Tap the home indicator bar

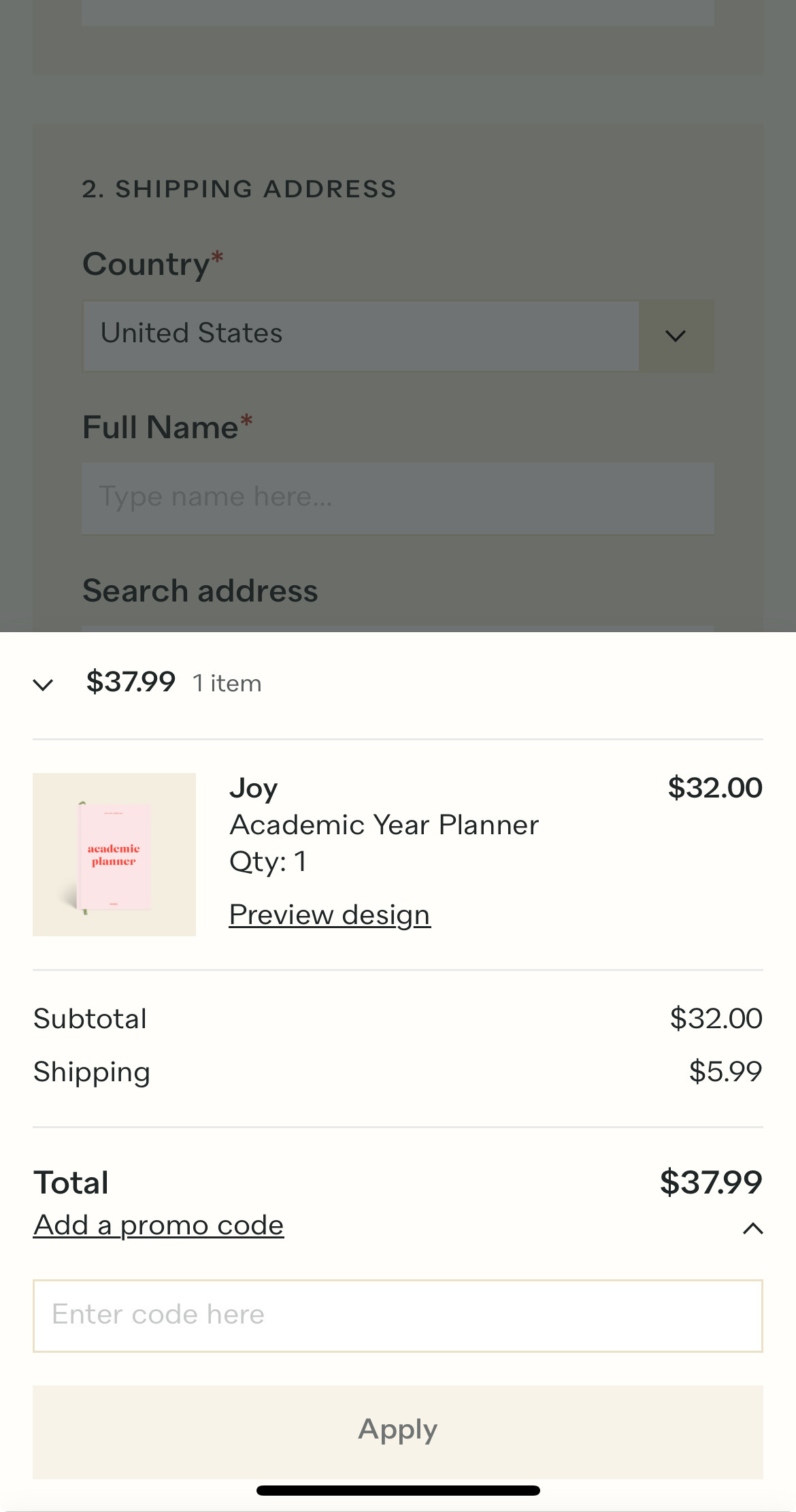[x=397, y=1490]
